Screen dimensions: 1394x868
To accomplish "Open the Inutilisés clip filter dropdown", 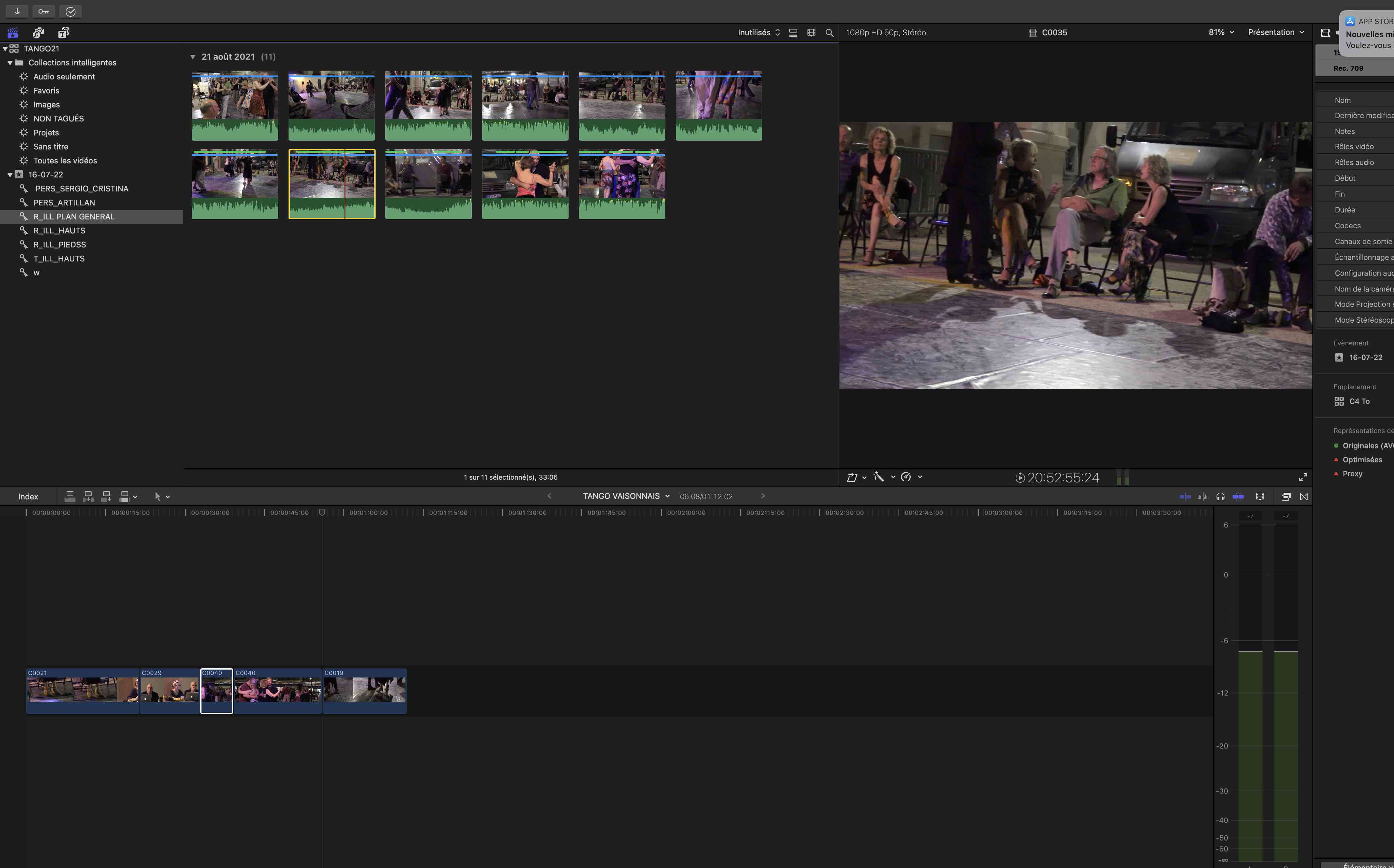I will [758, 33].
